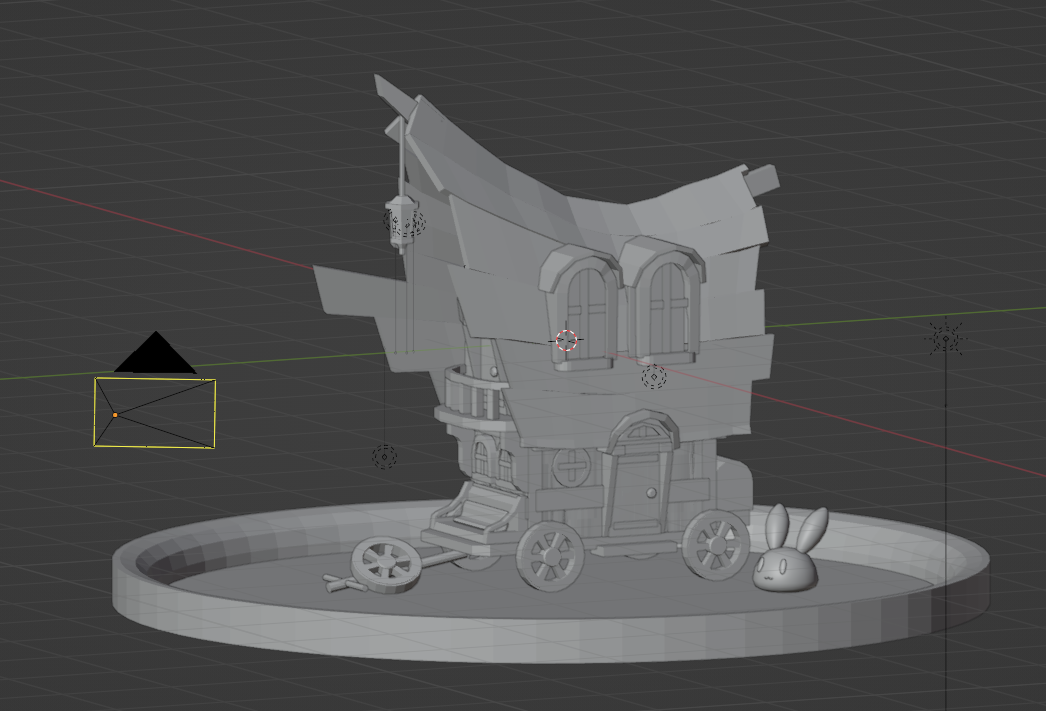Select the sun light with rays
Image resolution: width=1046 pixels, height=711 pixels.
[945, 339]
